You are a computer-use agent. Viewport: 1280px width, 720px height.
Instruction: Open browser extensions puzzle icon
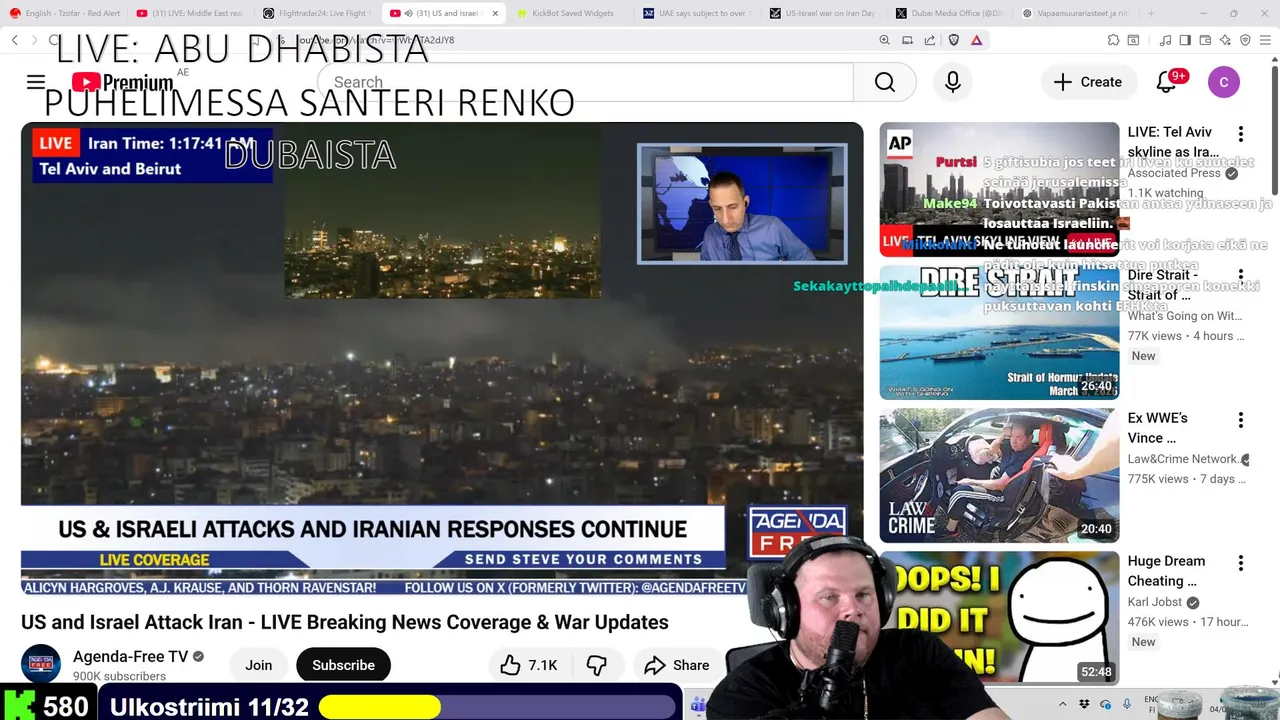coord(1113,40)
